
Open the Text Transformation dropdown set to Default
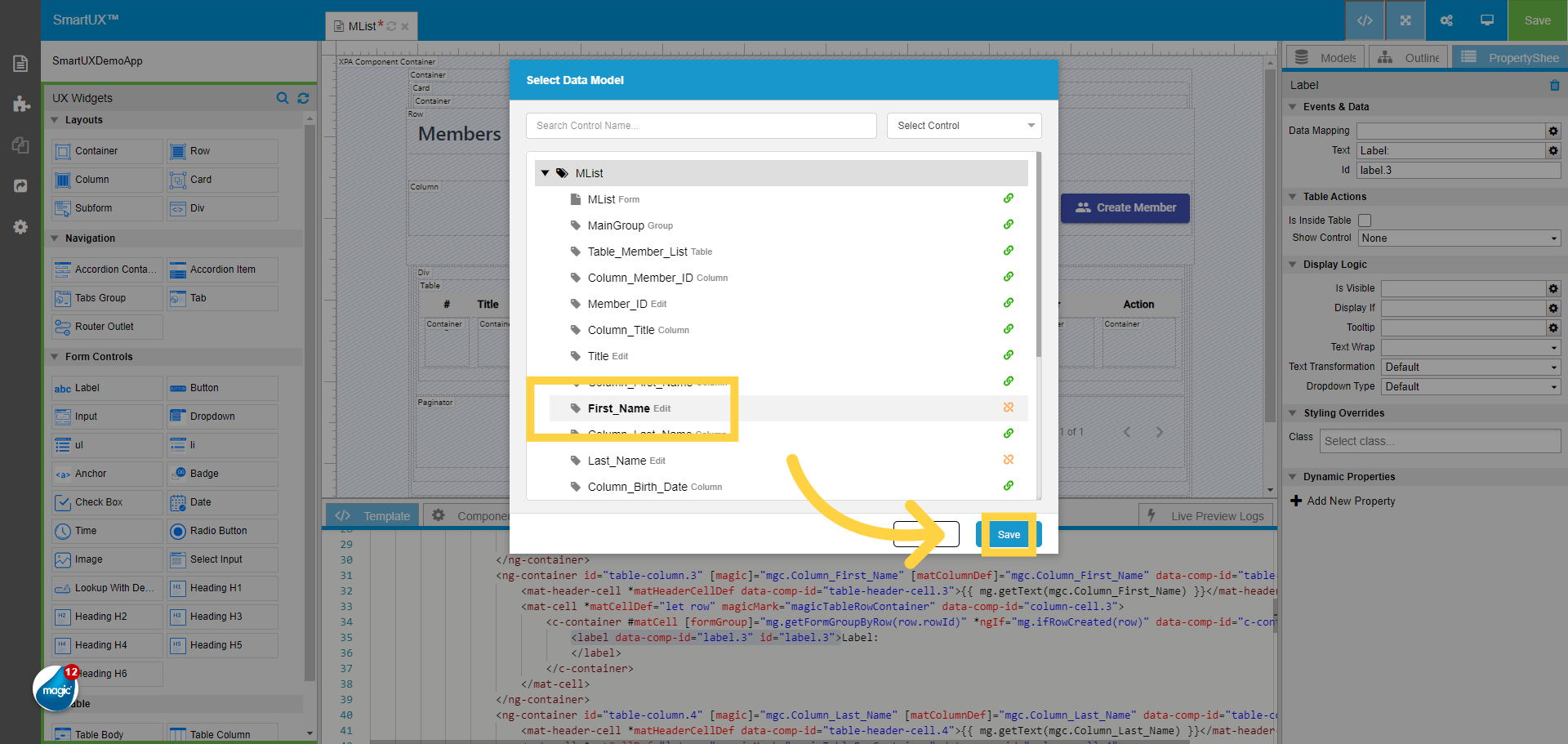pos(1470,367)
